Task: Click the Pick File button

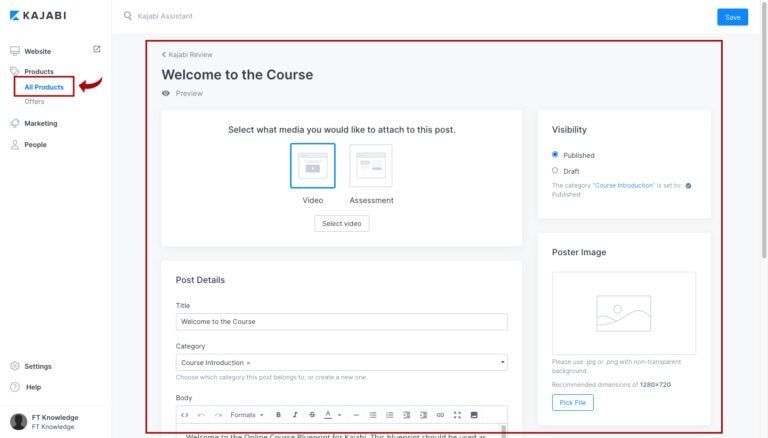Action: (573, 402)
